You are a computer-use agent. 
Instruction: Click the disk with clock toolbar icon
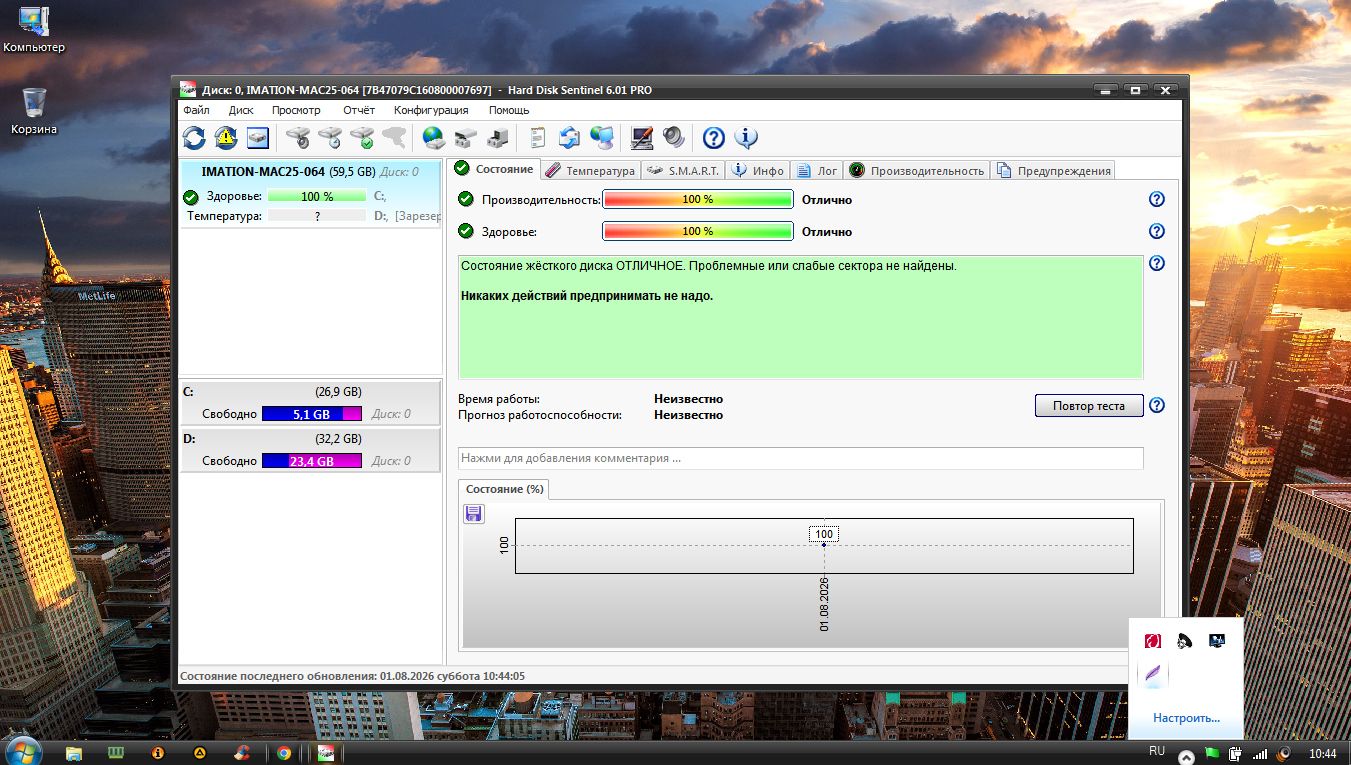[x=330, y=138]
